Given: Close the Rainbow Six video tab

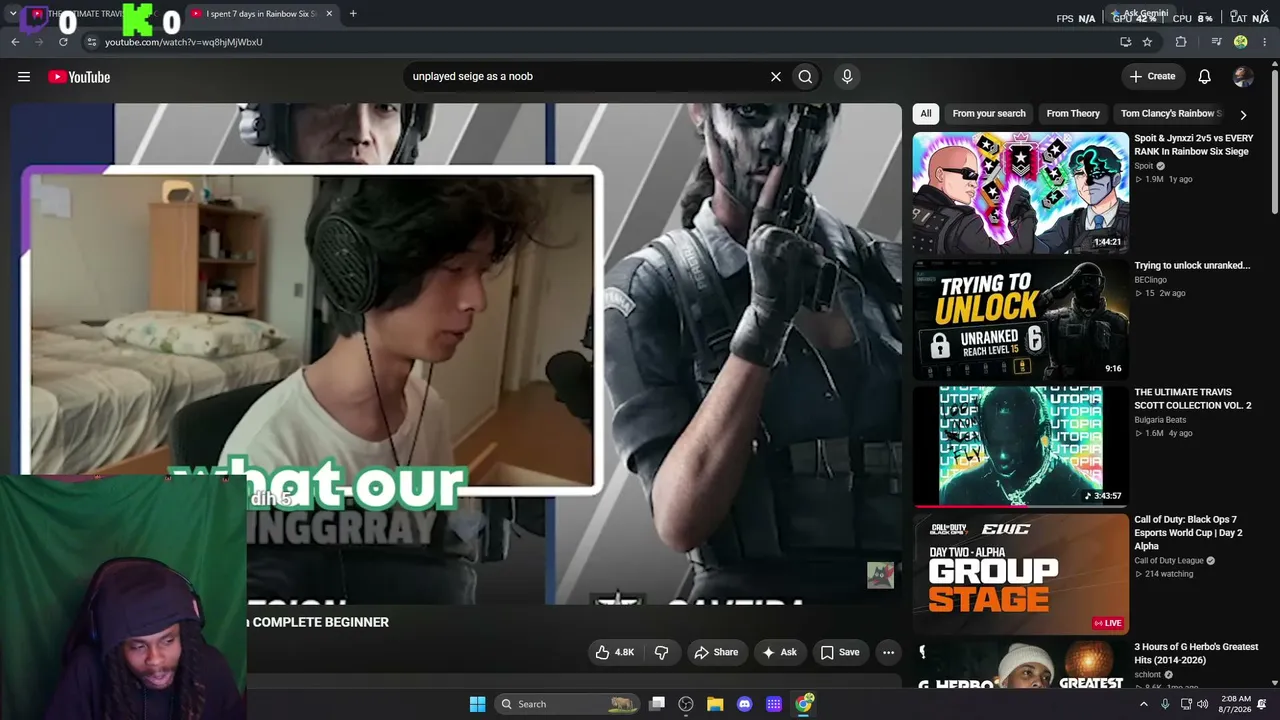Looking at the screenshot, I should pyautogui.click(x=329, y=14).
